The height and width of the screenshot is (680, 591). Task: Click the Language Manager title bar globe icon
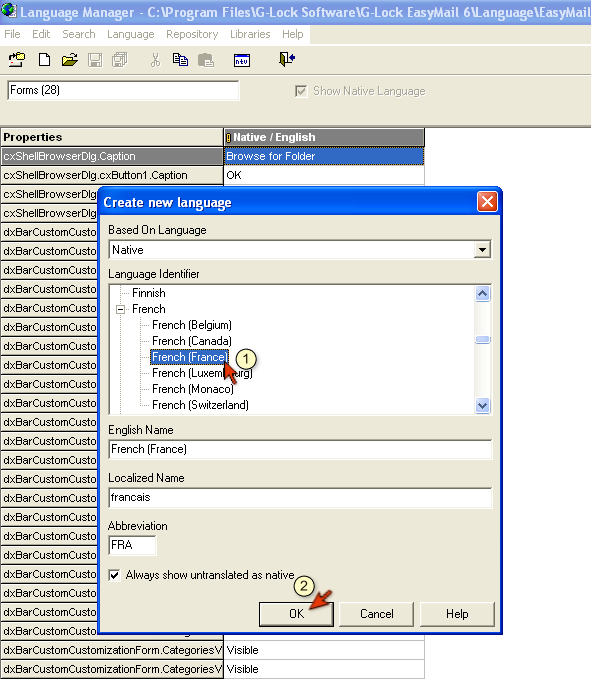[x=9, y=10]
